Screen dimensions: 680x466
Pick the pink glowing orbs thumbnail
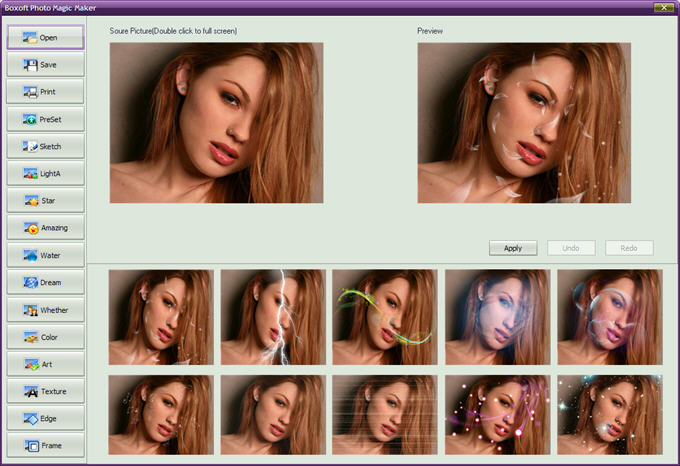point(498,415)
